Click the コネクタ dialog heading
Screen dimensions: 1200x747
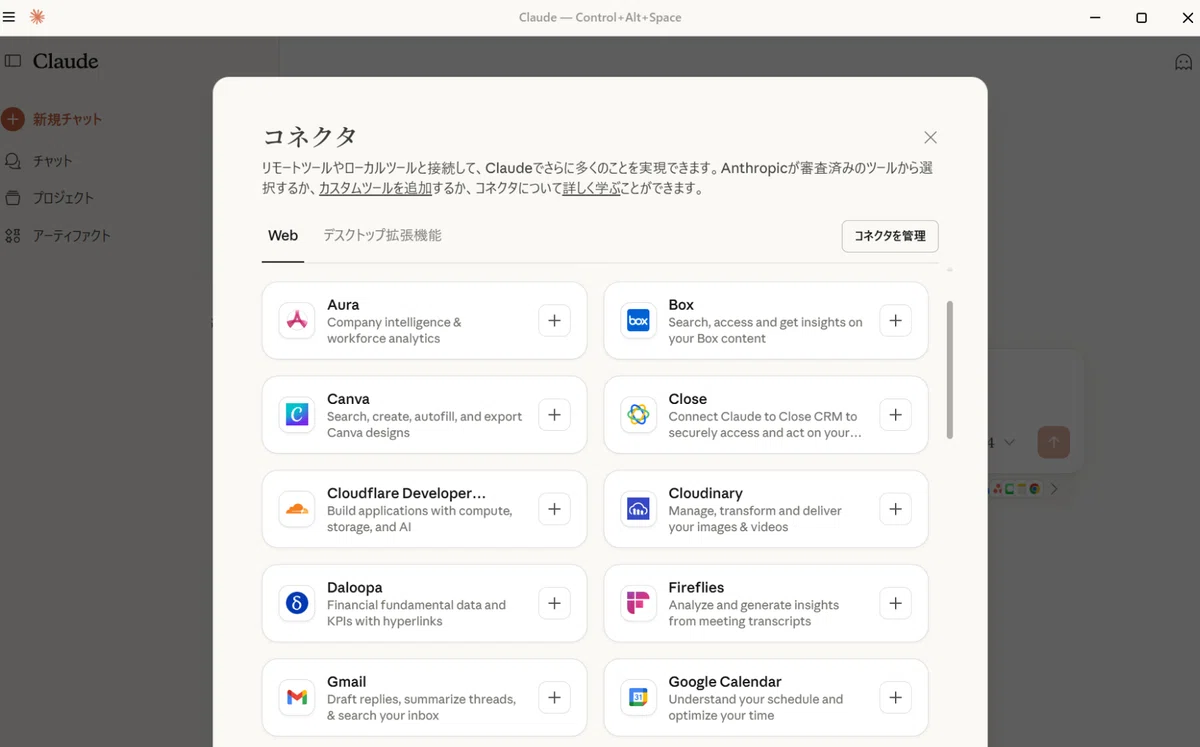coord(309,137)
